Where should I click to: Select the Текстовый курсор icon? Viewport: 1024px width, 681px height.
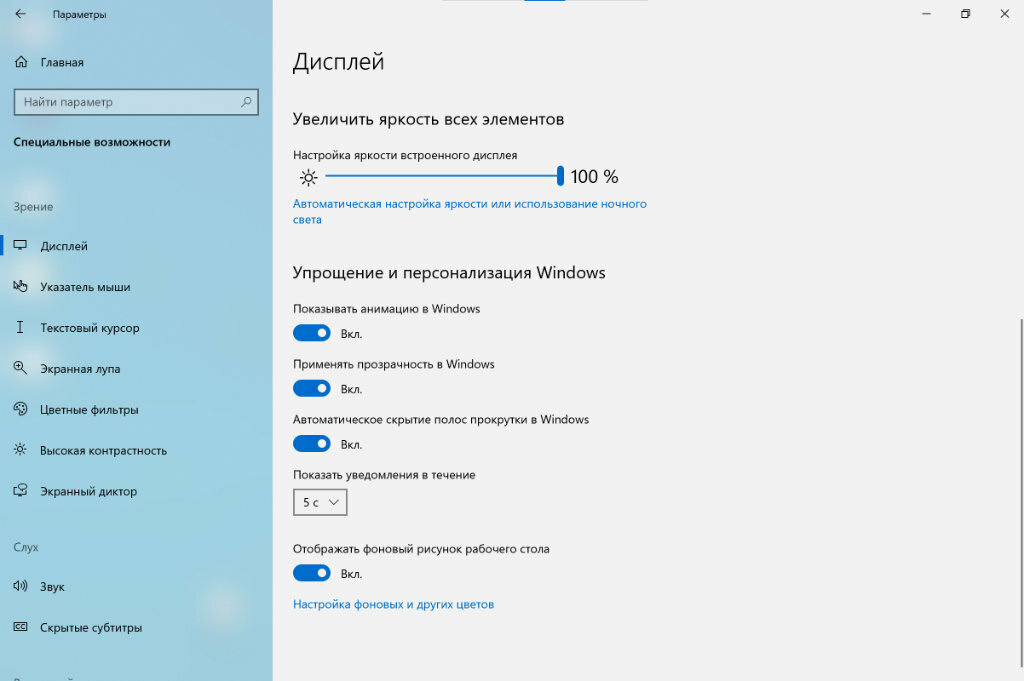[x=20, y=327]
